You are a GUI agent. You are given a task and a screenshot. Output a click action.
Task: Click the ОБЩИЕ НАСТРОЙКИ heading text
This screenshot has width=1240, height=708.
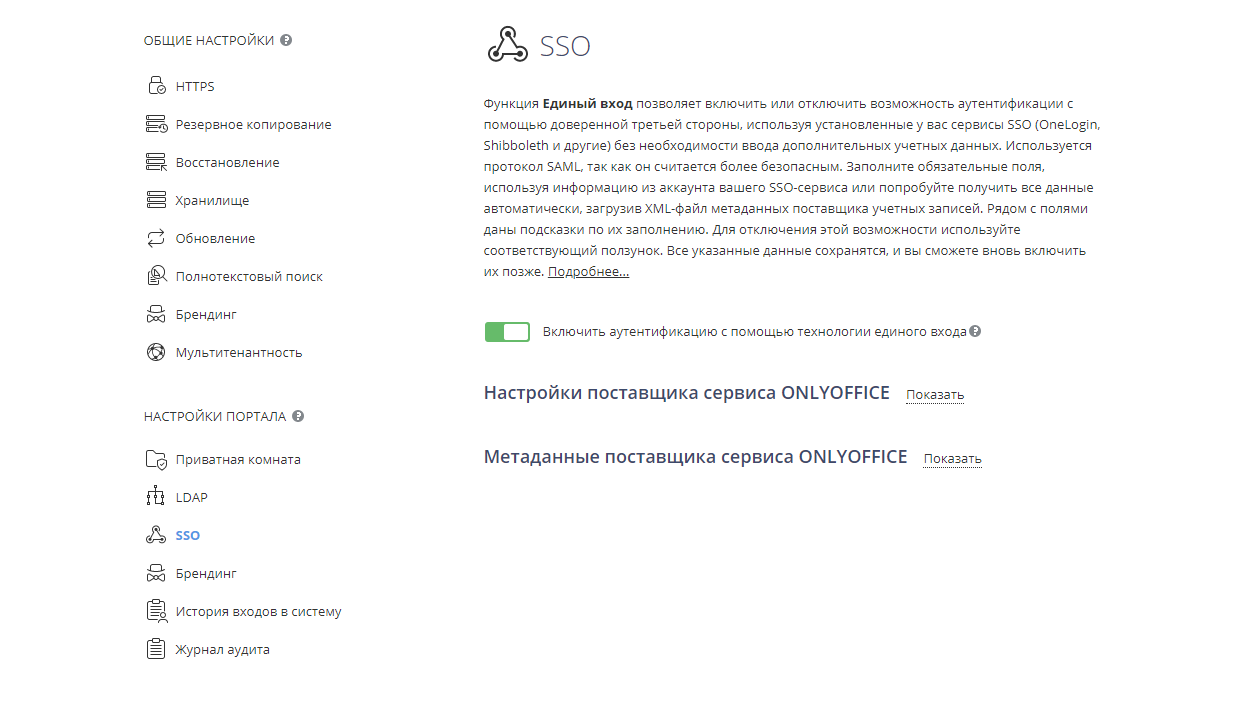pyautogui.click(x=209, y=41)
